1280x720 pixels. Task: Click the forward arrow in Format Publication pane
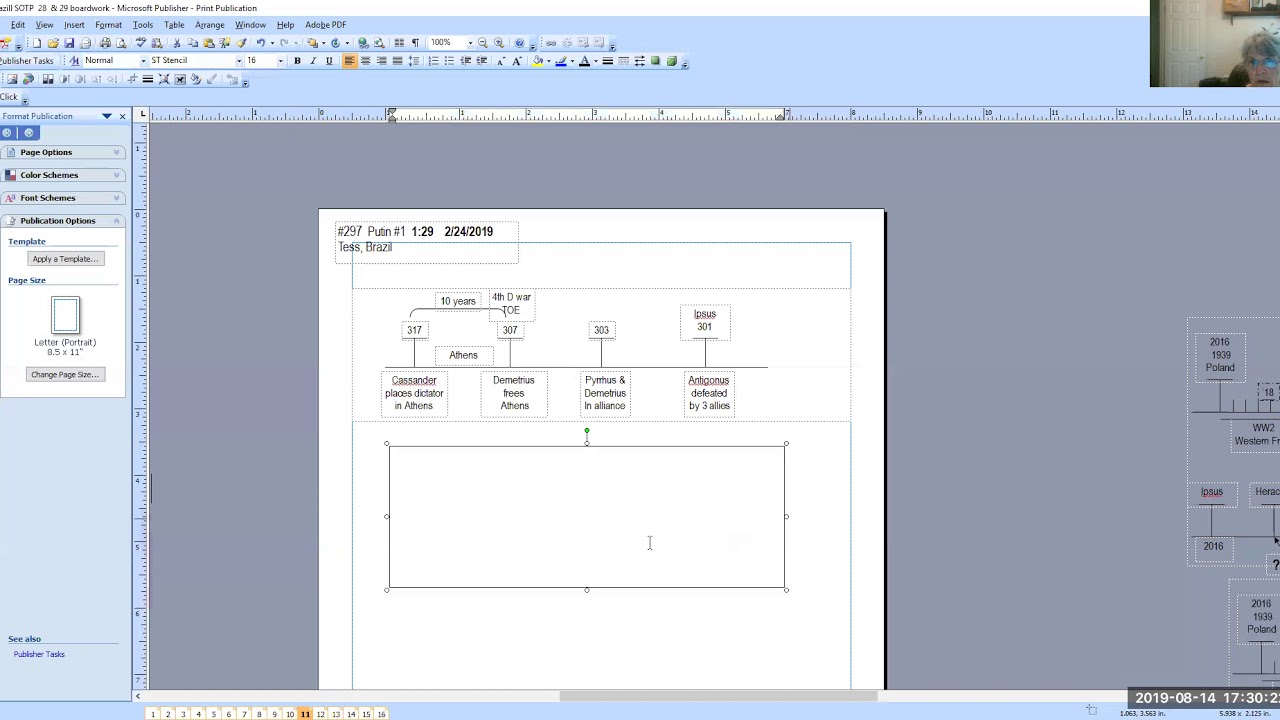28,133
